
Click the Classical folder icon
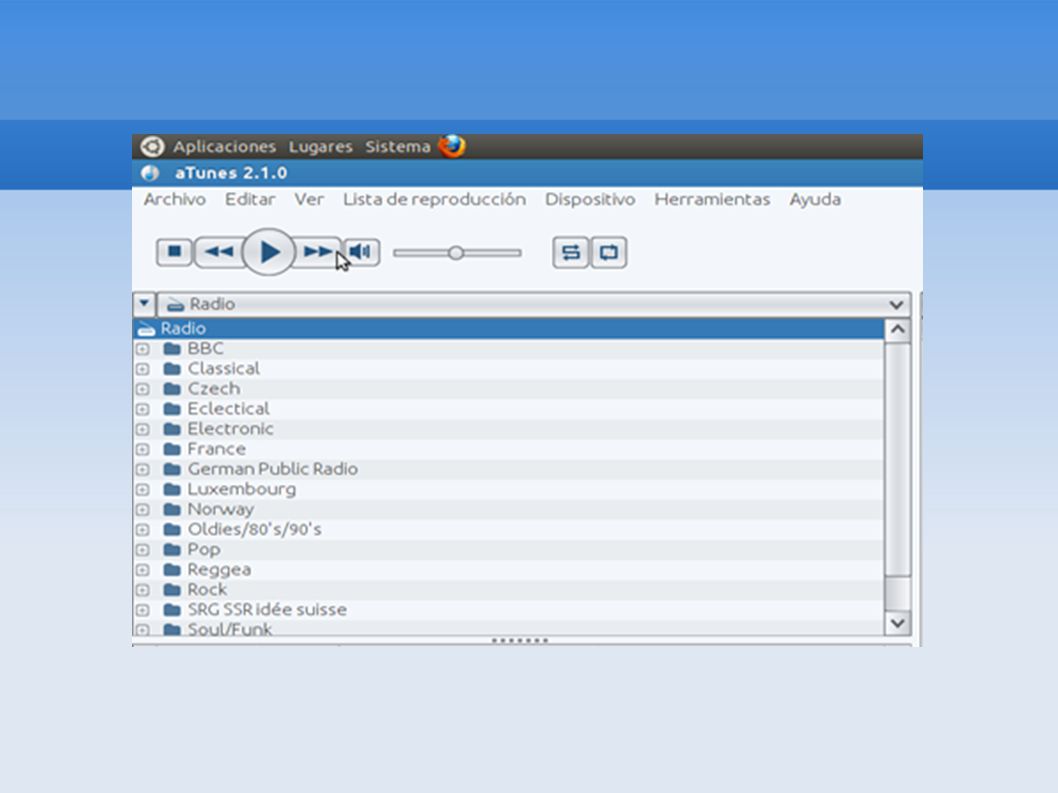tap(172, 368)
